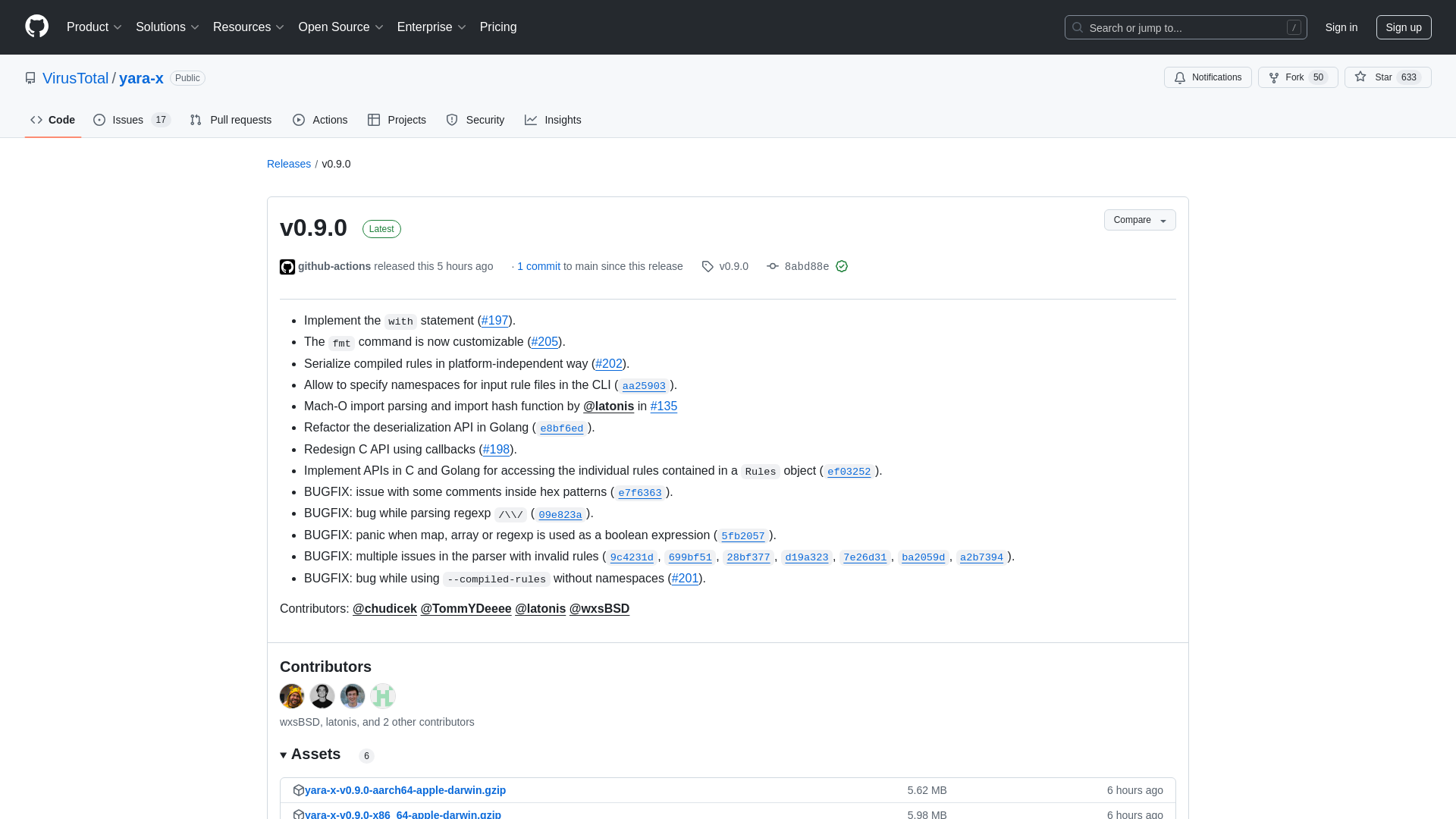This screenshot has width=1456, height=819.
Task: Open the #135 pull request link
Action: tap(664, 406)
